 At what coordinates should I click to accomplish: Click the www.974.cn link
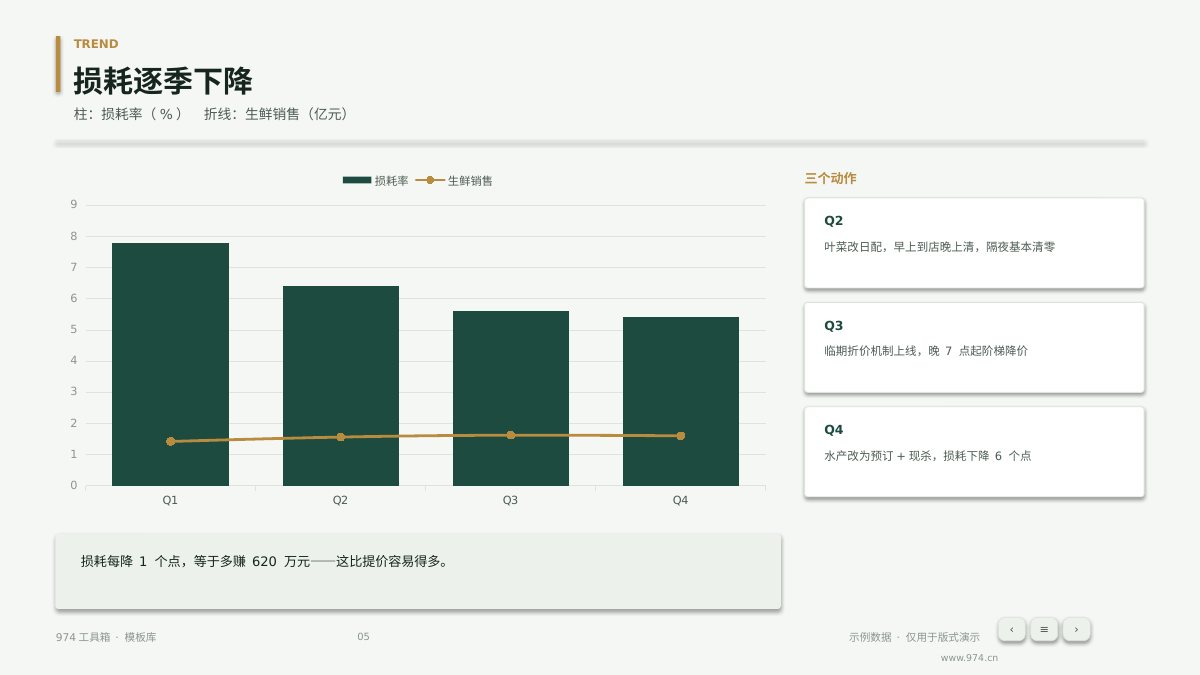coord(969,658)
